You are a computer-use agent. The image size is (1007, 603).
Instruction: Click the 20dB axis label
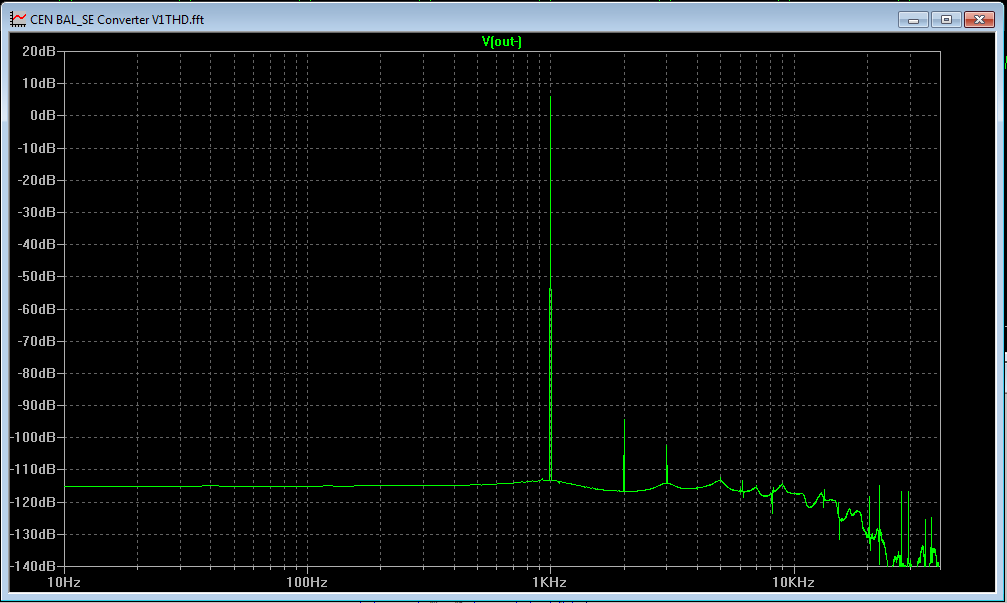pos(39,51)
